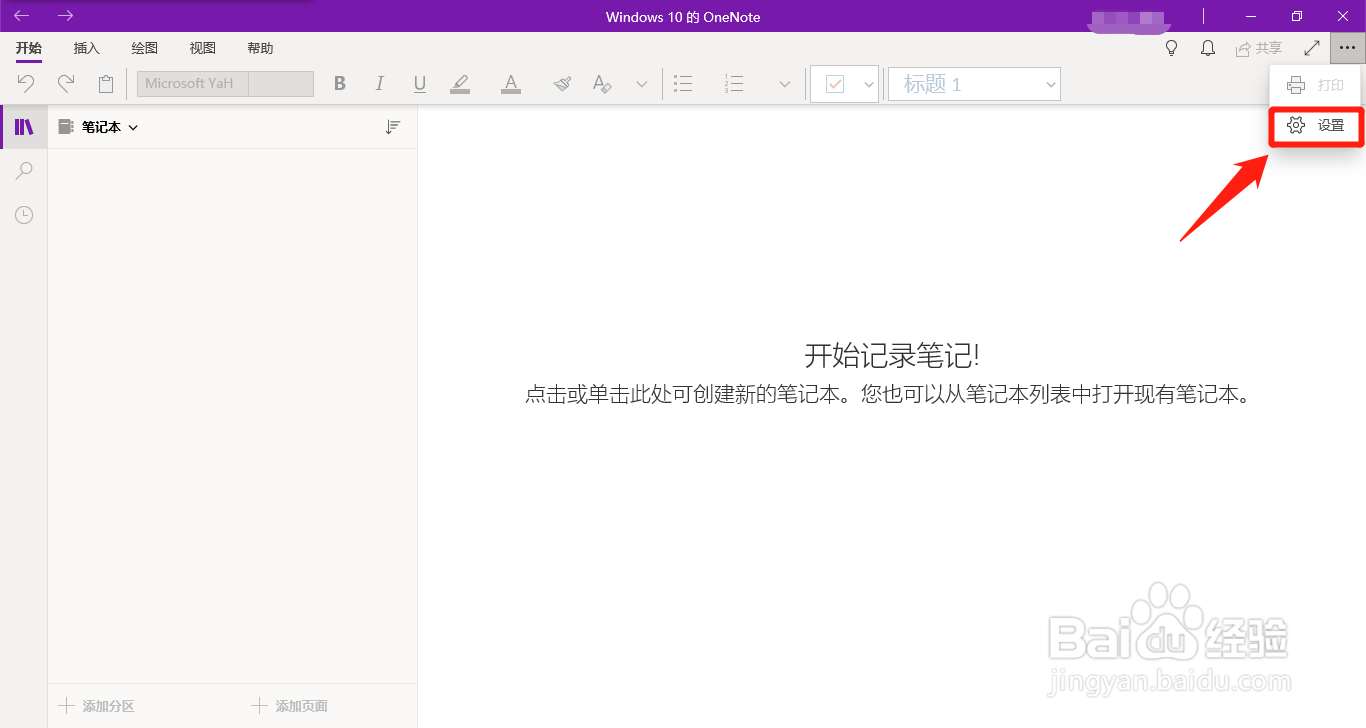The image size is (1366, 728).
Task: Apply bulleted list
Action: [683, 84]
